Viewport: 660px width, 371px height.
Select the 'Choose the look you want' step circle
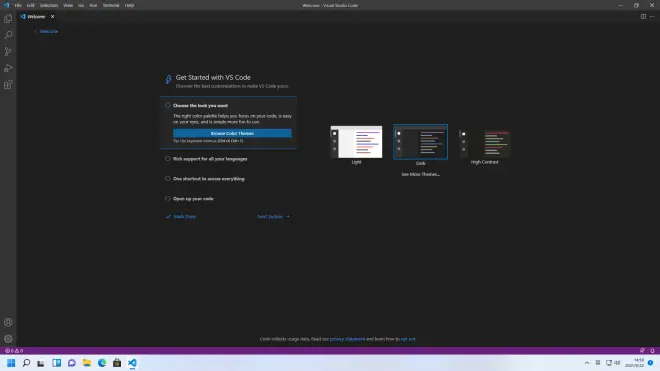(x=168, y=105)
